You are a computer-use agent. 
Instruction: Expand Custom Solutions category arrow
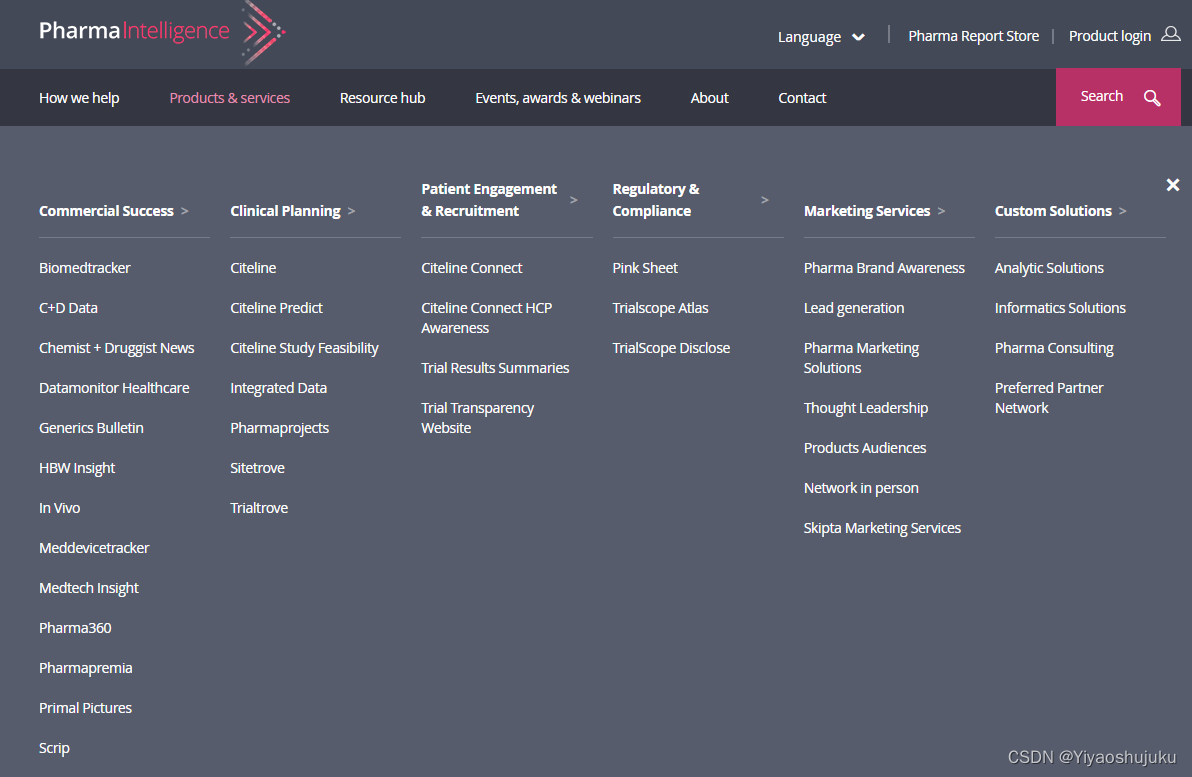(x=1123, y=211)
